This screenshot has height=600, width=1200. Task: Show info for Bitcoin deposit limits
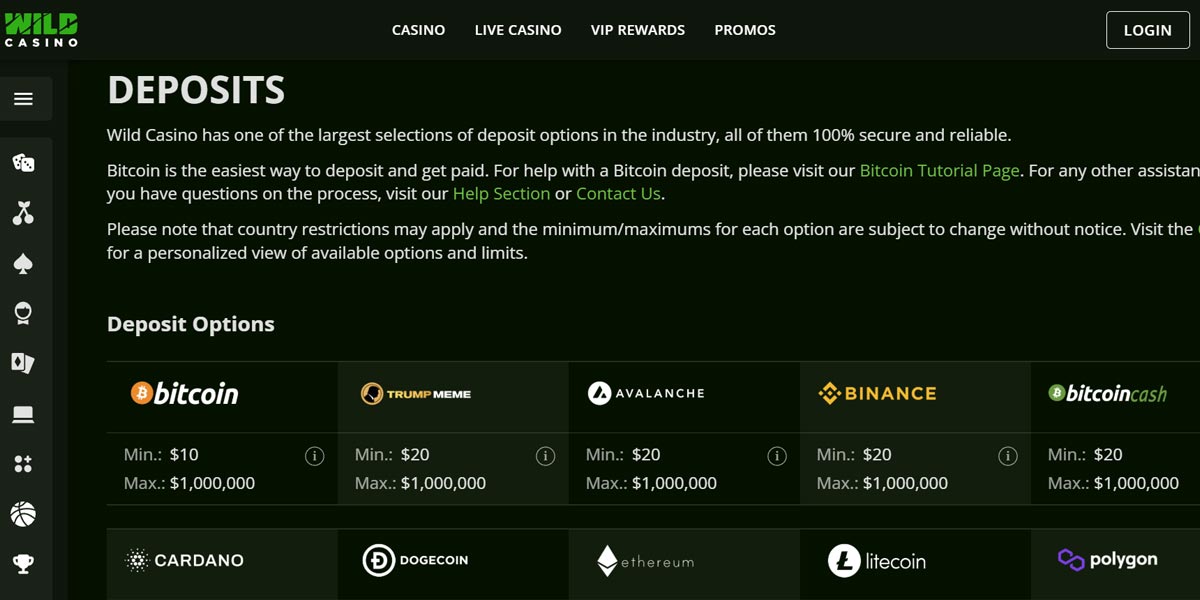314,456
